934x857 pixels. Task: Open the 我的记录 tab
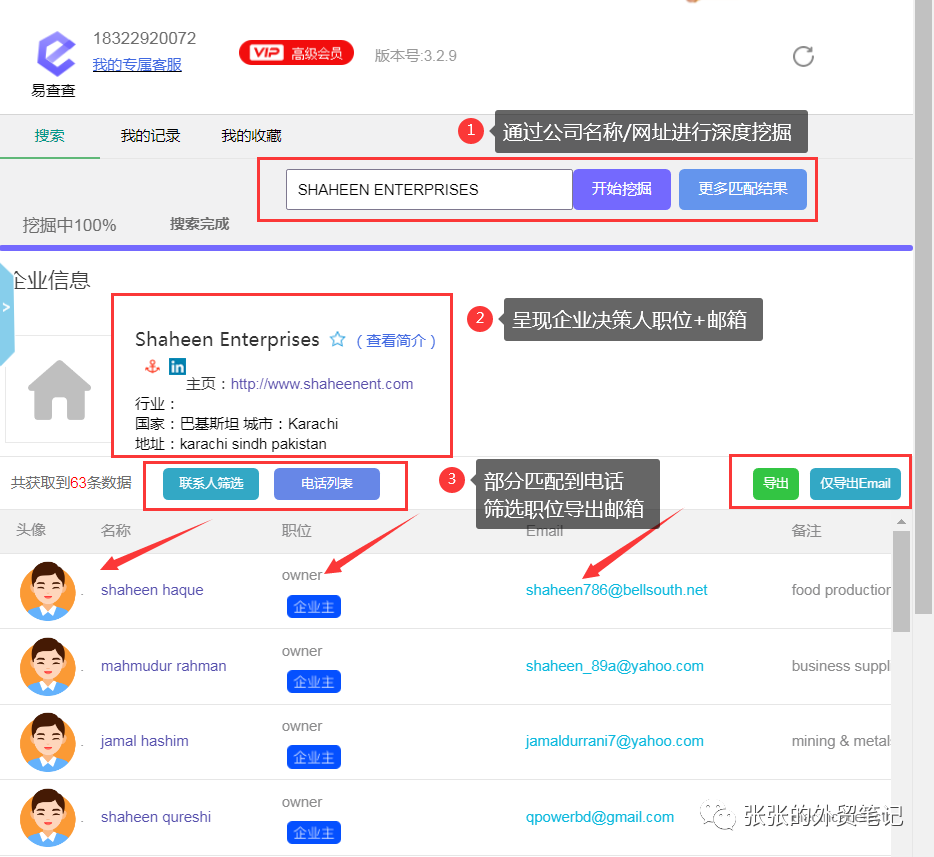(x=150, y=136)
